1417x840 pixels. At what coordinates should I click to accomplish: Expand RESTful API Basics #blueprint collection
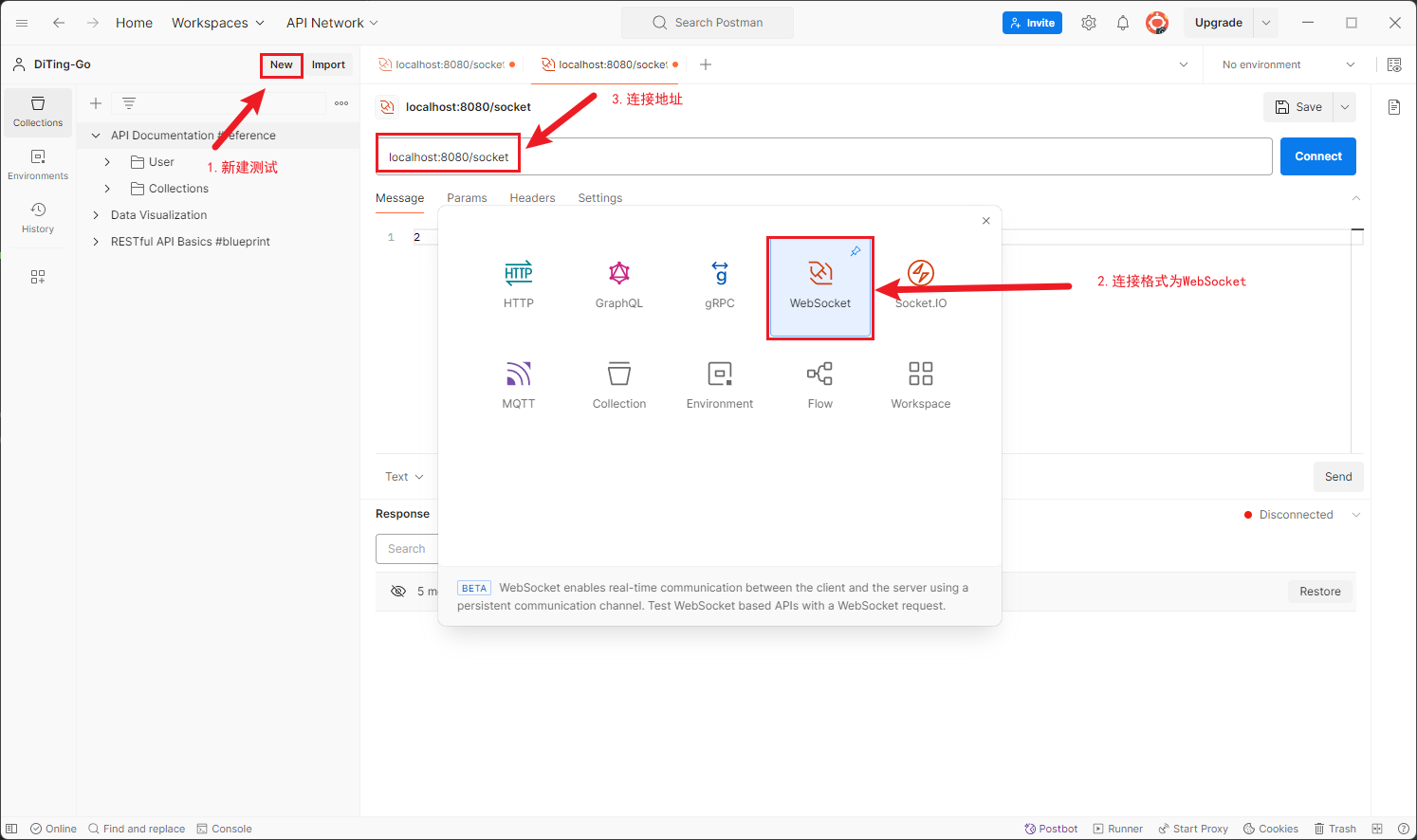tap(96, 242)
